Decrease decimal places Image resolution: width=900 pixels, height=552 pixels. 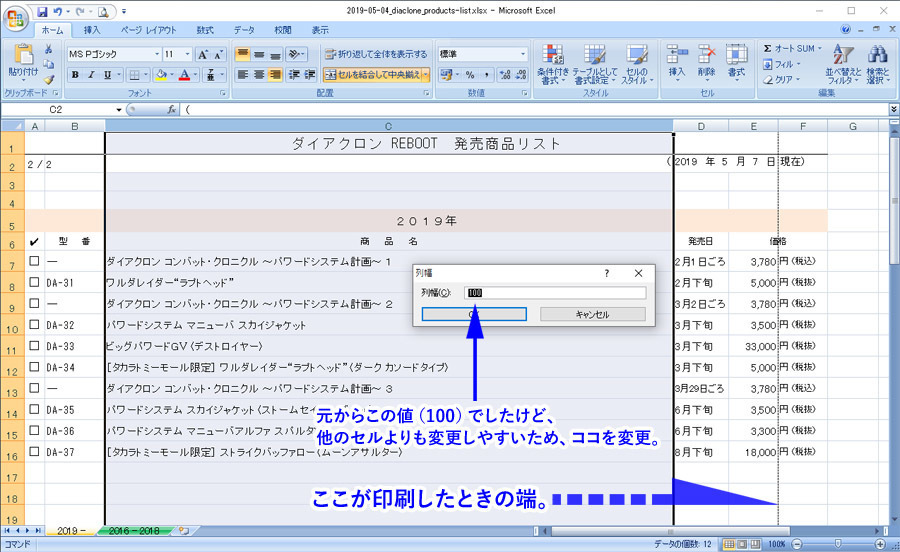(x=521, y=75)
